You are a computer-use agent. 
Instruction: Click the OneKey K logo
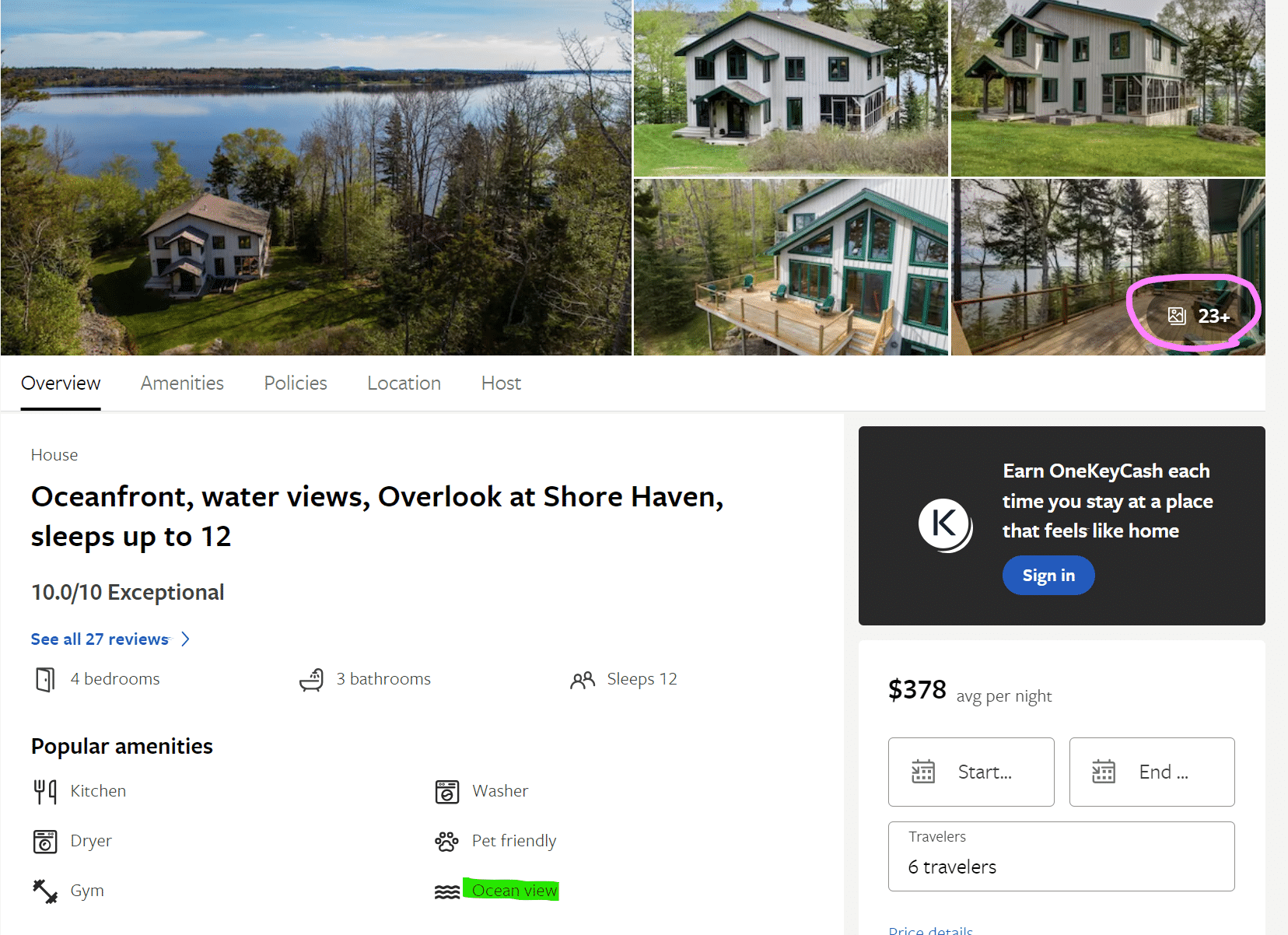[x=944, y=524]
